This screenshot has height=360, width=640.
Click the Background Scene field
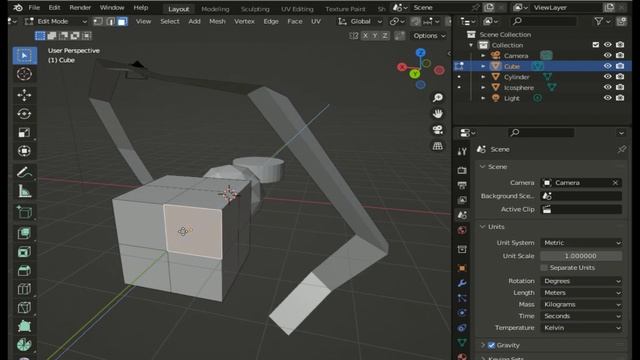[x=581, y=196]
